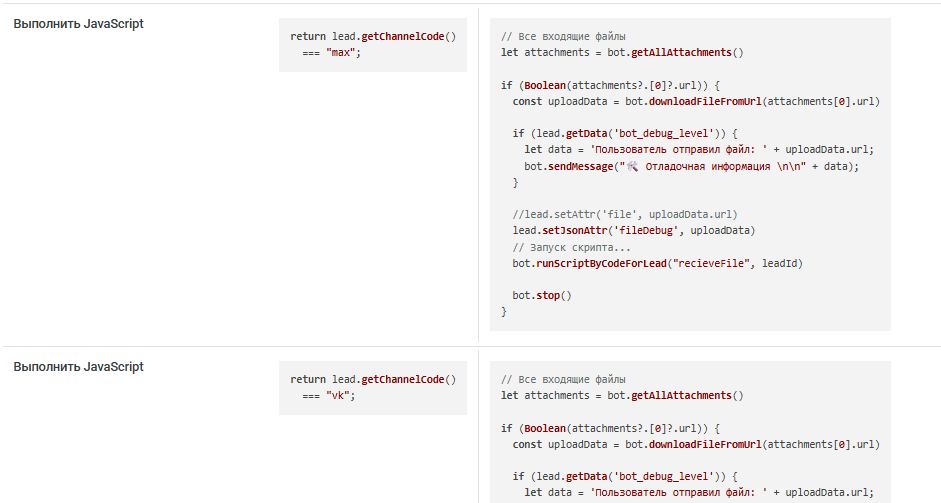Open the condition code block checking "max"
The image size is (941, 503).
[x=373, y=45]
